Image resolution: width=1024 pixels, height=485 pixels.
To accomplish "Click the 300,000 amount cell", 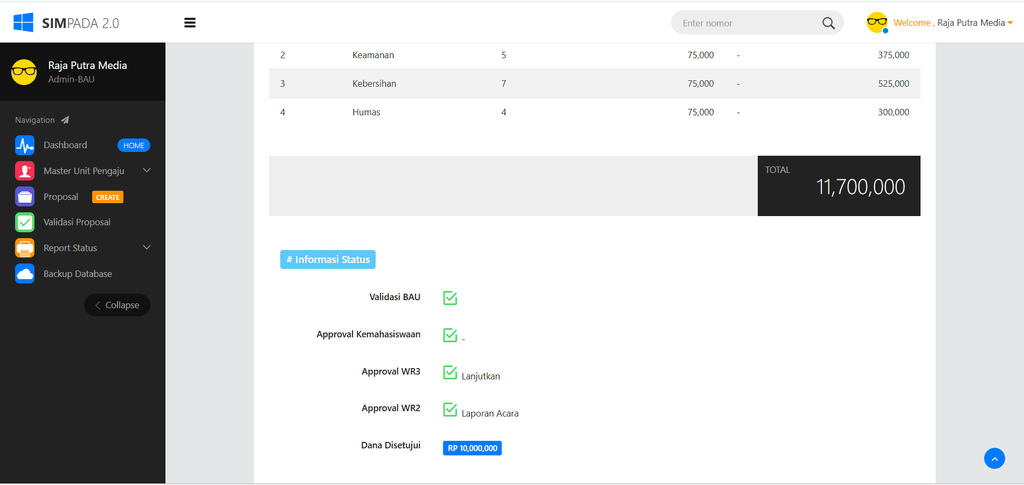I will coord(893,112).
